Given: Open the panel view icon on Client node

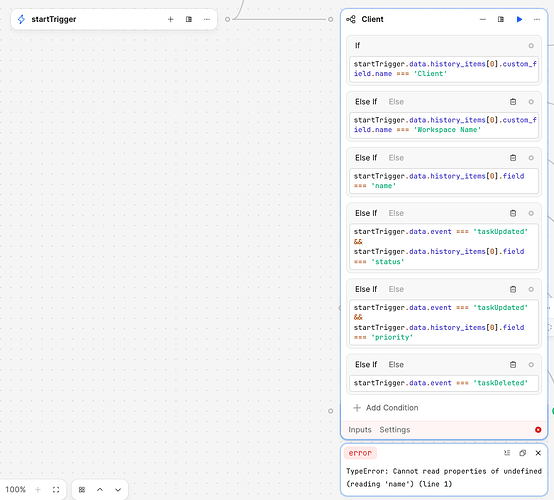Looking at the screenshot, I should 501,19.
